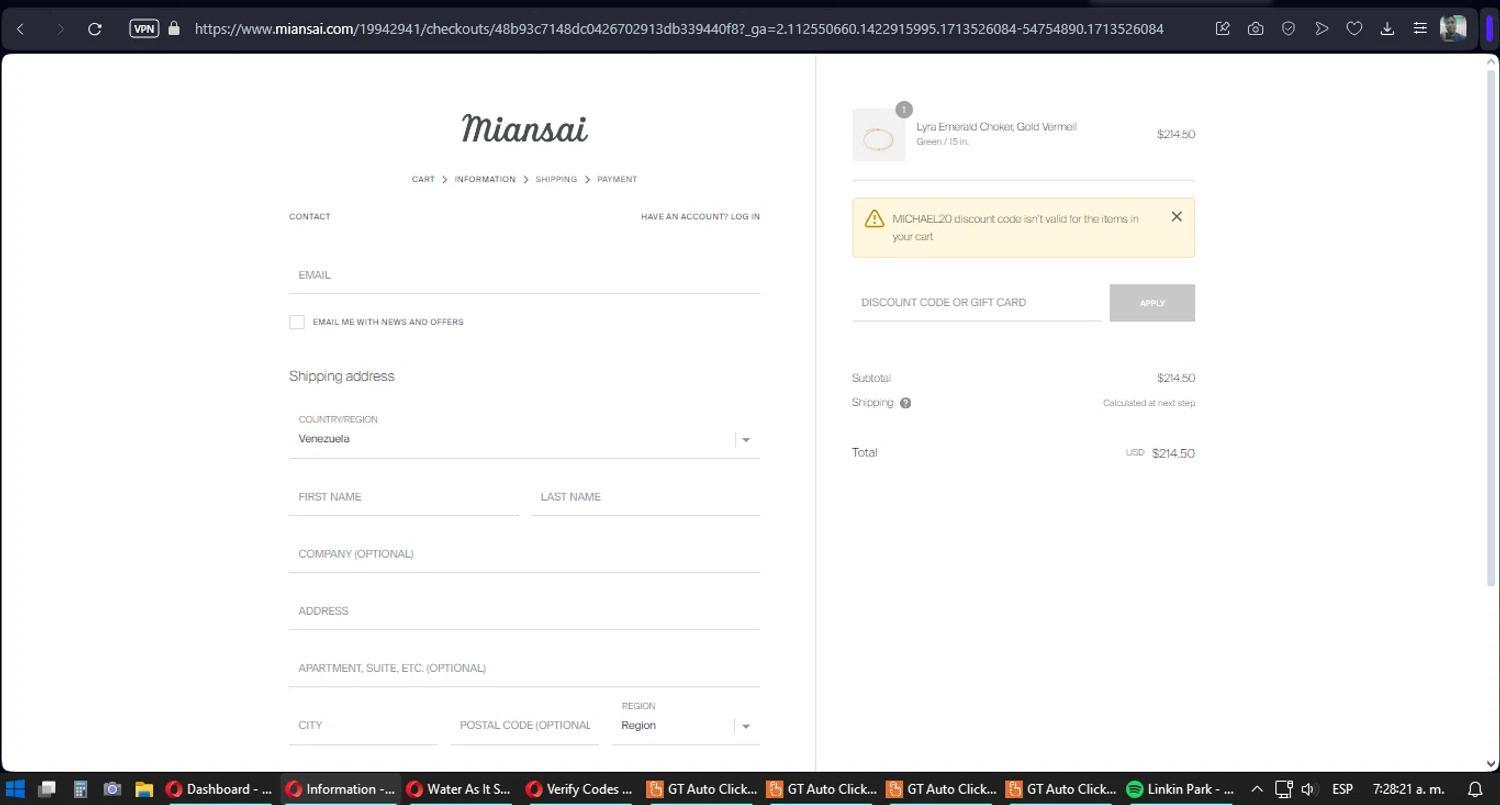The width and height of the screenshot is (1500, 805).
Task: Open File Explorer from taskbar
Action: click(x=144, y=789)
